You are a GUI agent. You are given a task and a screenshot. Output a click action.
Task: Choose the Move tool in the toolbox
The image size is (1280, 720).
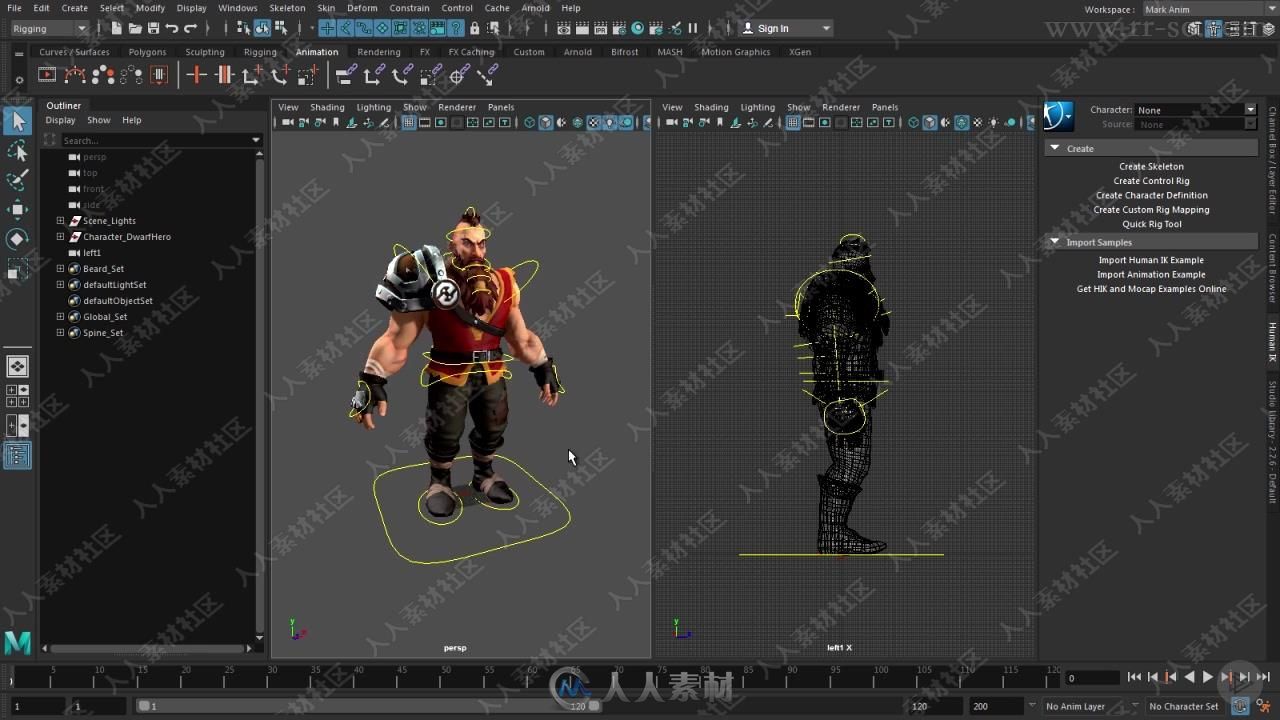coord(17,209)
